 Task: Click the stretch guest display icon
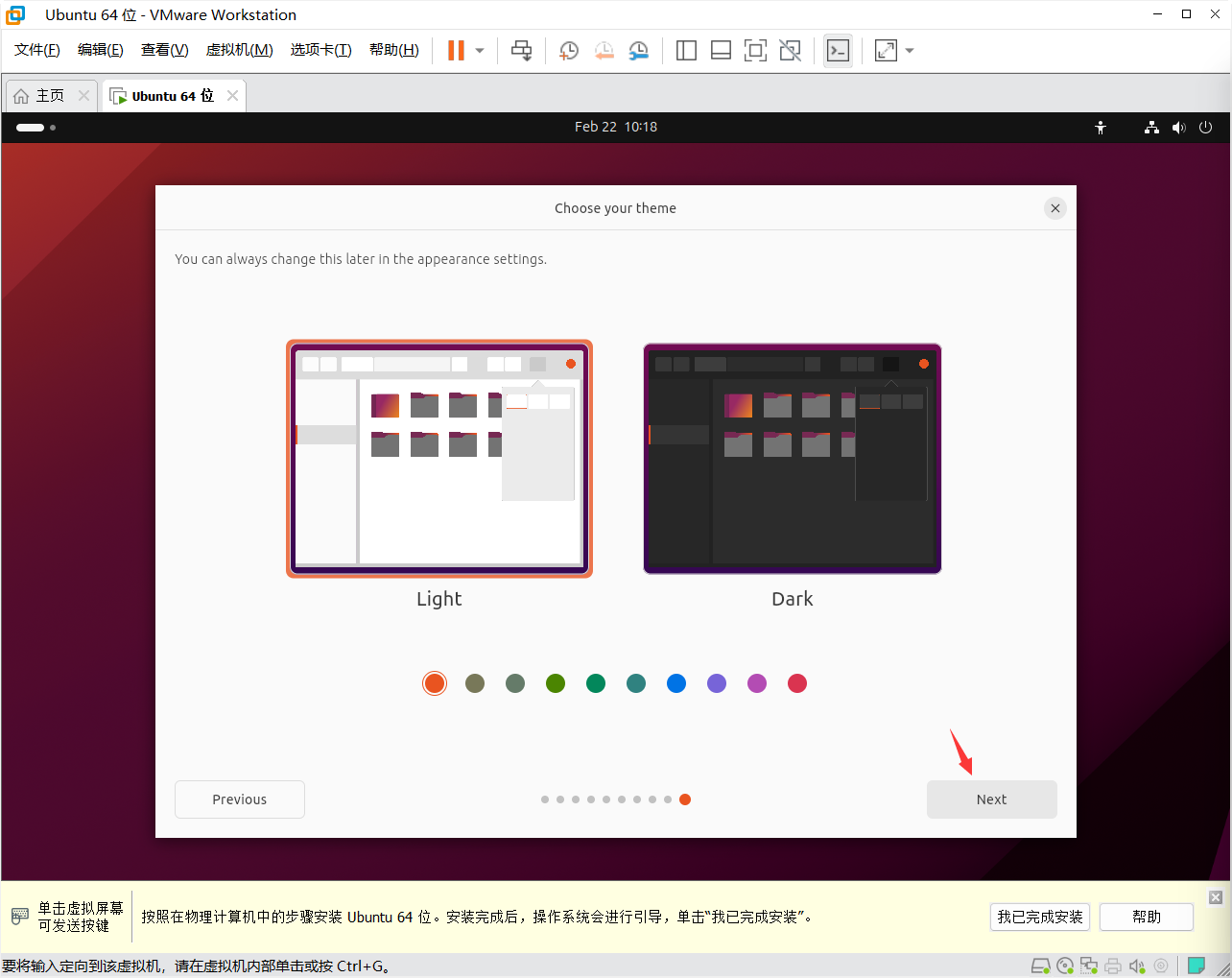point(886,51)
